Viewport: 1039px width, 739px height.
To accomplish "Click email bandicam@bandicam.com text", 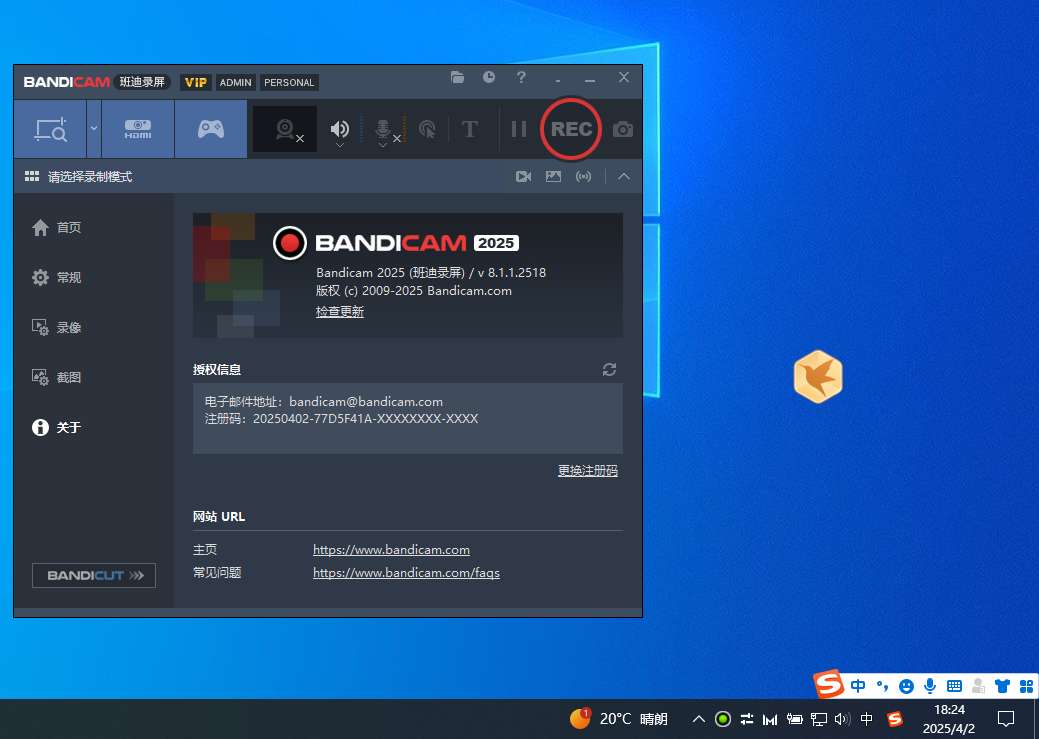I will [x=366, y=402].
